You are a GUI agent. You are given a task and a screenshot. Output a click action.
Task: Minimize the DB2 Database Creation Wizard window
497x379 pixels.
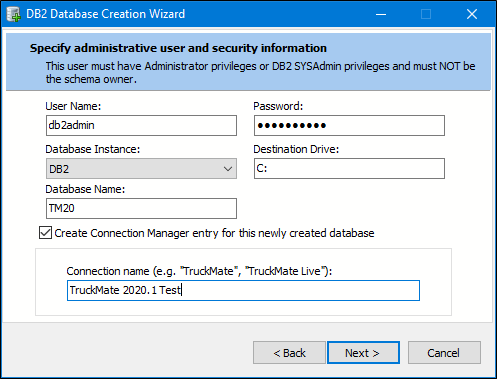pyautogui.click(x=381, y=14)
